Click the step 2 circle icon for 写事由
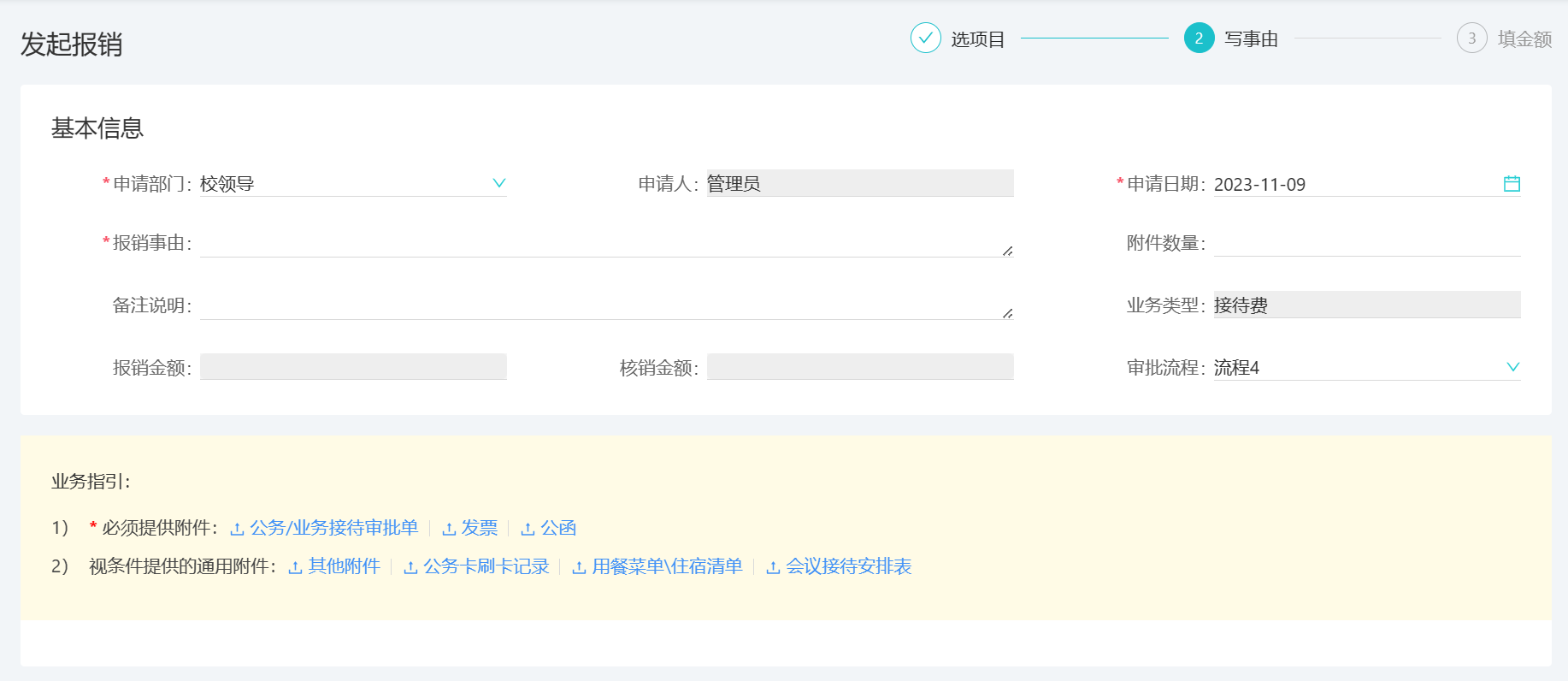Screen dimensions: 1568x681 (1199, 38)
